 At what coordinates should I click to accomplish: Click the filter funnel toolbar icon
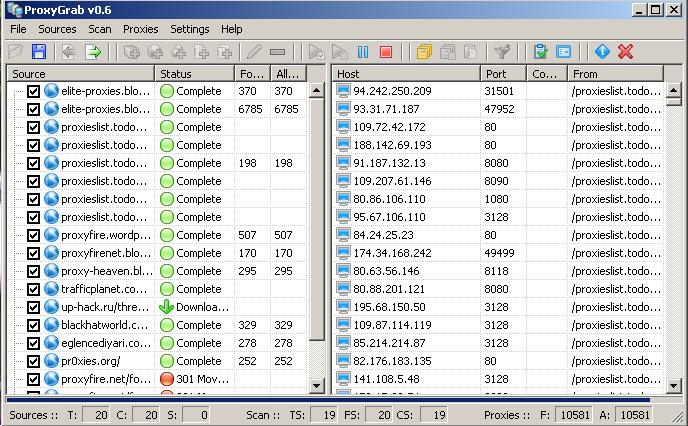pyautogui.click(x=502, y=52)
